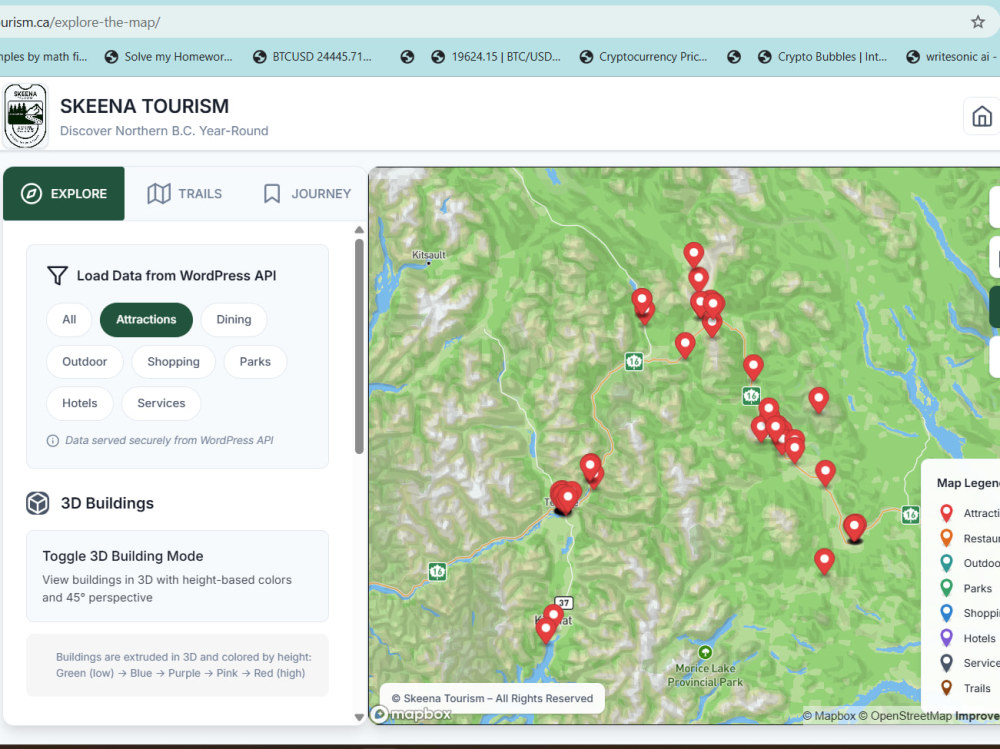This screenshot has width=1000, height=749.
Task: Switch to the Explore tab
Action: point(64,193)
